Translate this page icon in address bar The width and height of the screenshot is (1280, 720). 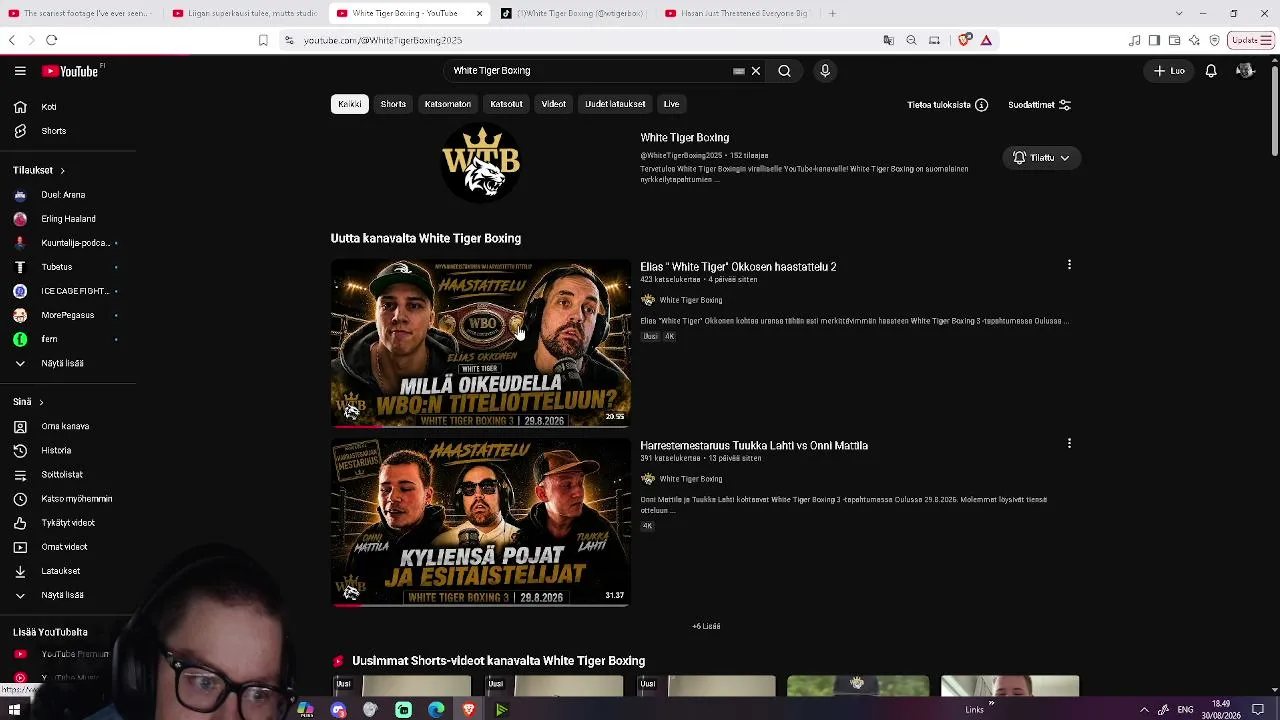888,40
